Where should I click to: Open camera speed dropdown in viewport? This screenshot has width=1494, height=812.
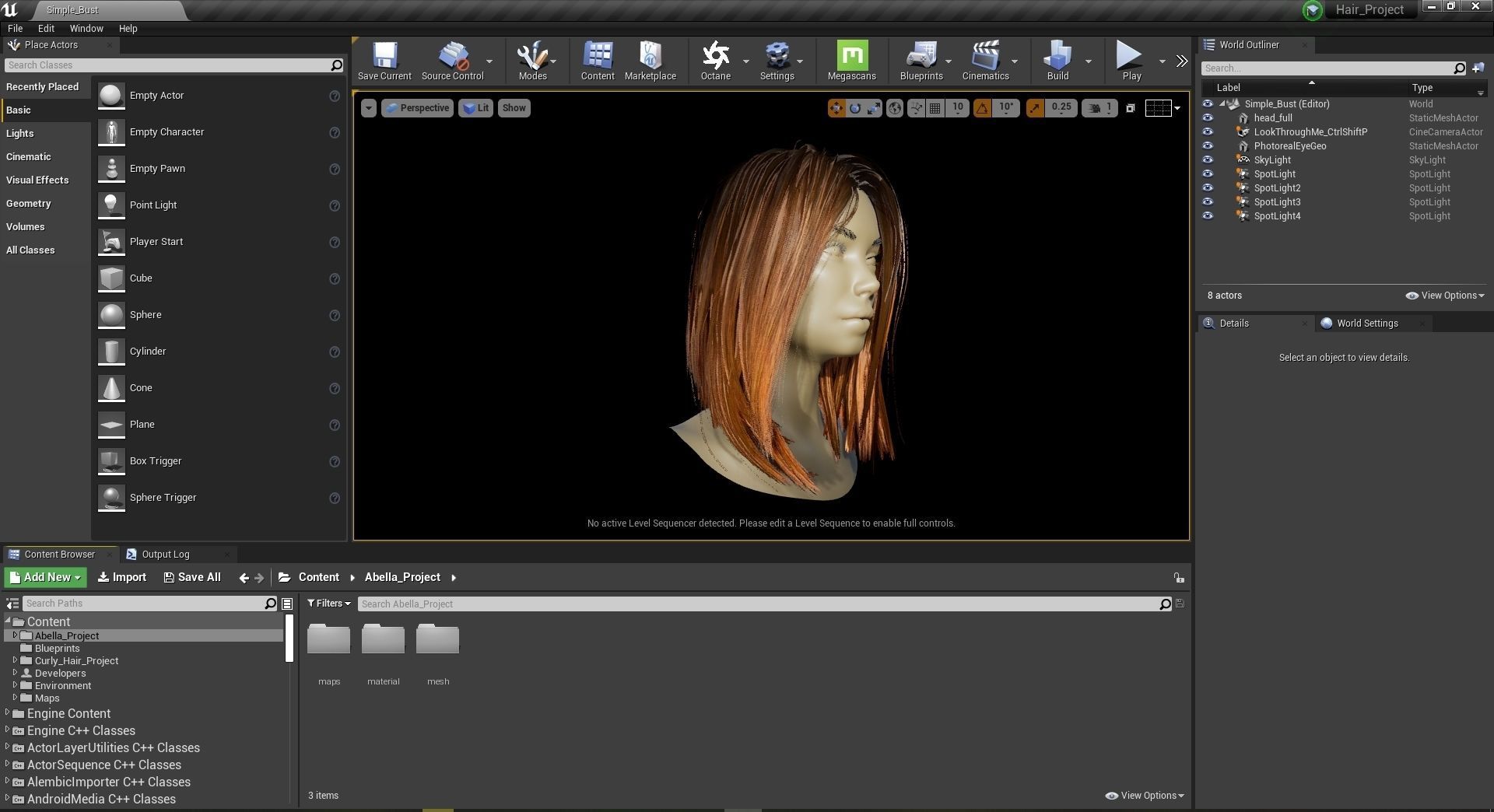[1100, 108]
